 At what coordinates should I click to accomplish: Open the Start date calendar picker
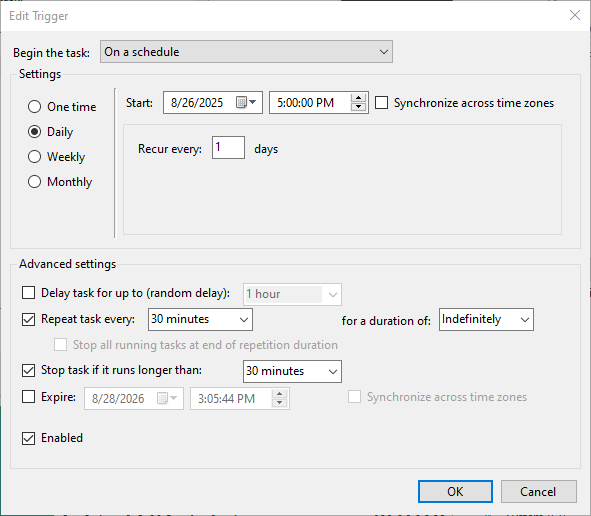246,102
